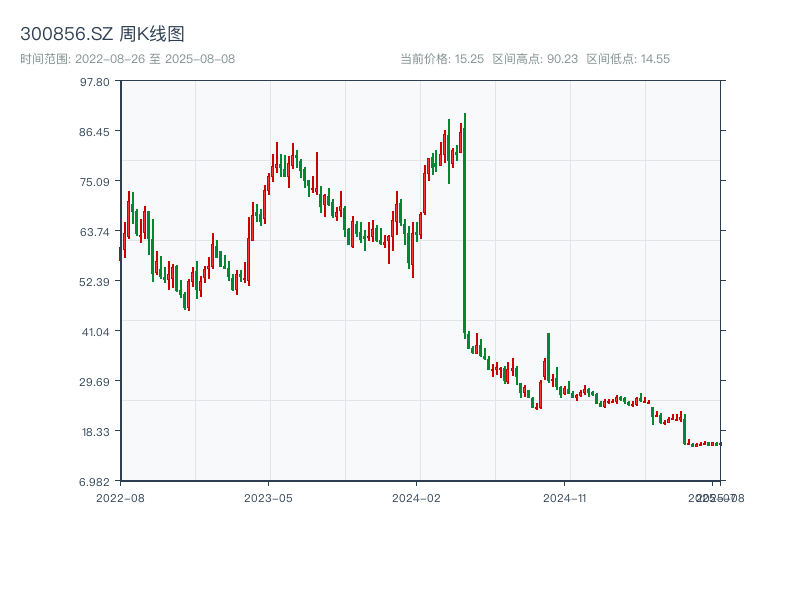Click the 区间低点 14.55 label
Screen dimensions: 800x600
[x=628, y=59]
